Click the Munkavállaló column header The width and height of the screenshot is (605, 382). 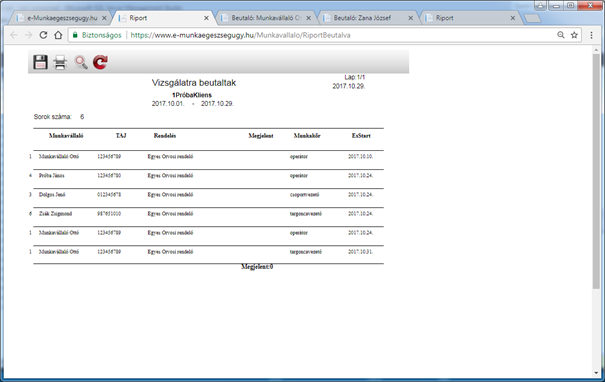click(66, 136)
